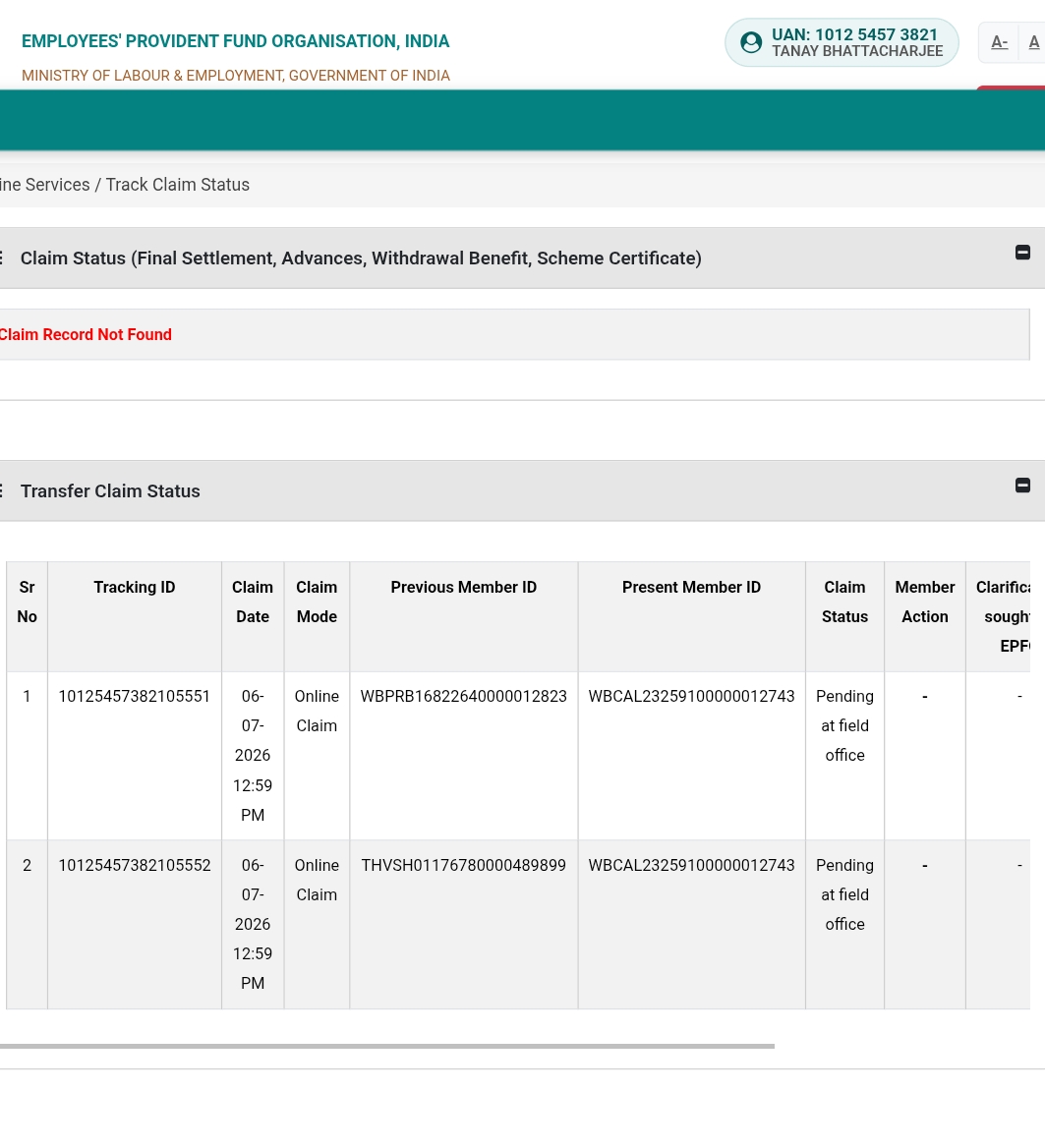
Task: Click the Claim Status section header
Action: pos(361,258)
